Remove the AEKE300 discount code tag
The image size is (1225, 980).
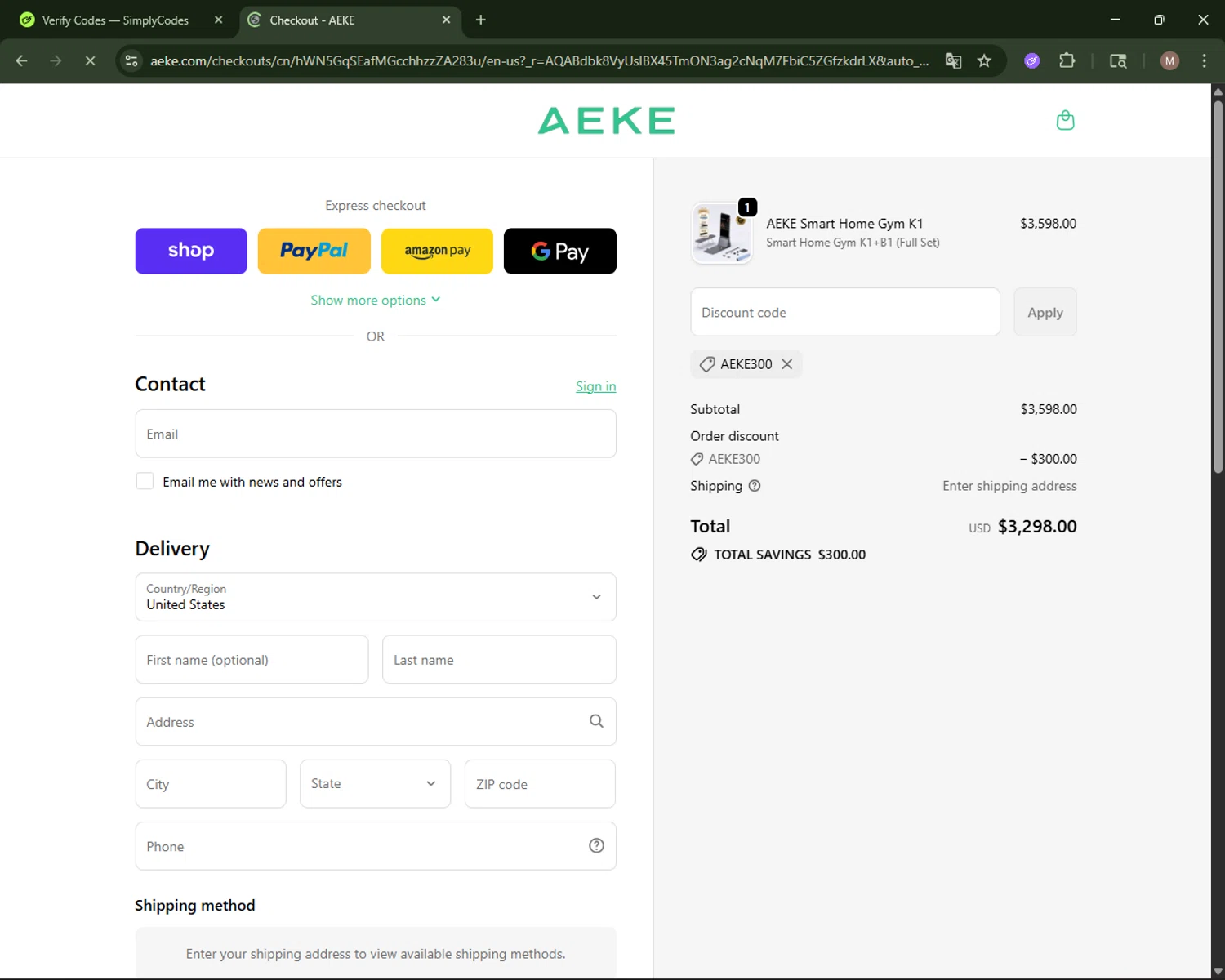pyautogui.click(x=786, y=364)
